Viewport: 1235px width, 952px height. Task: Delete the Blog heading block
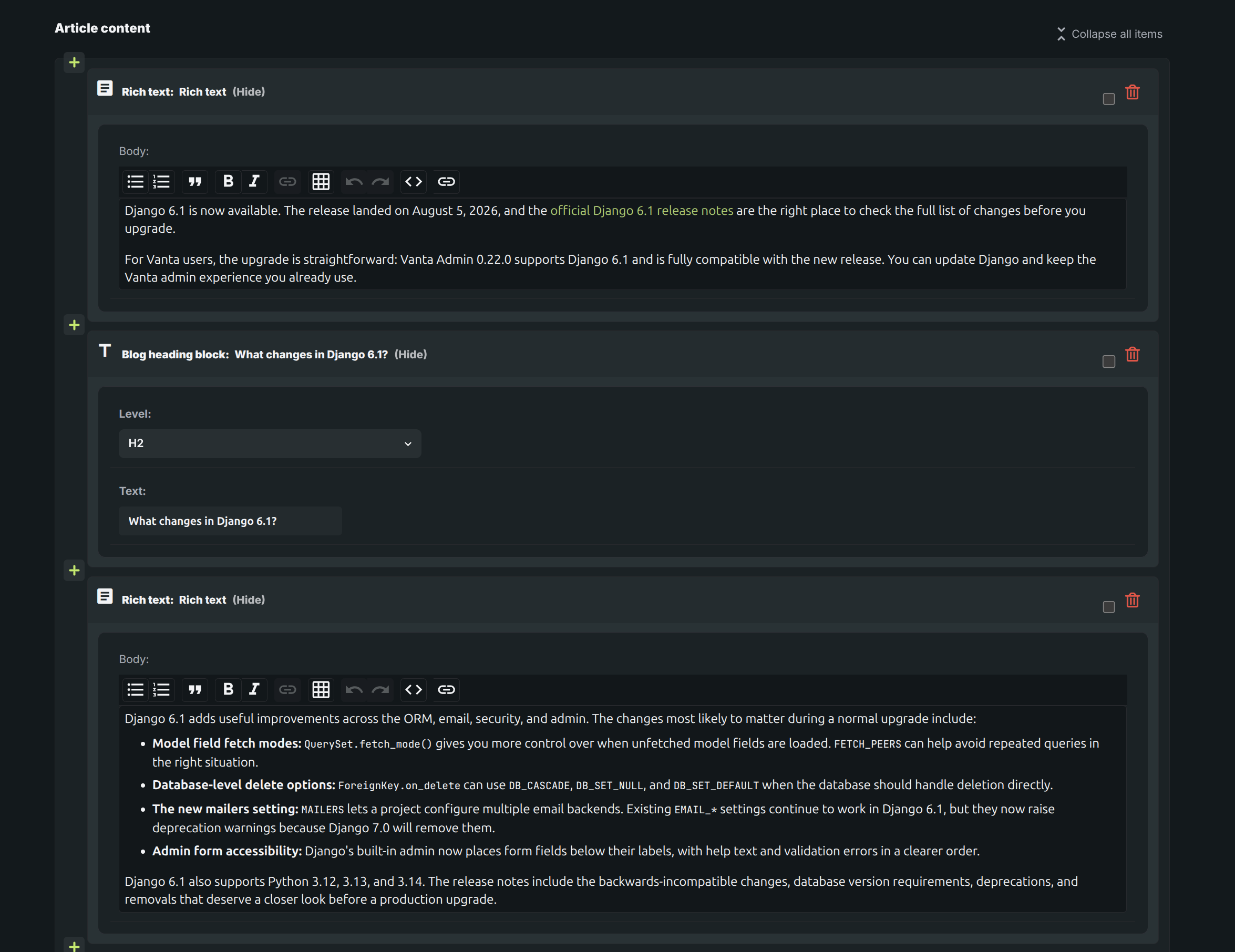click(x=1132, y=354)
